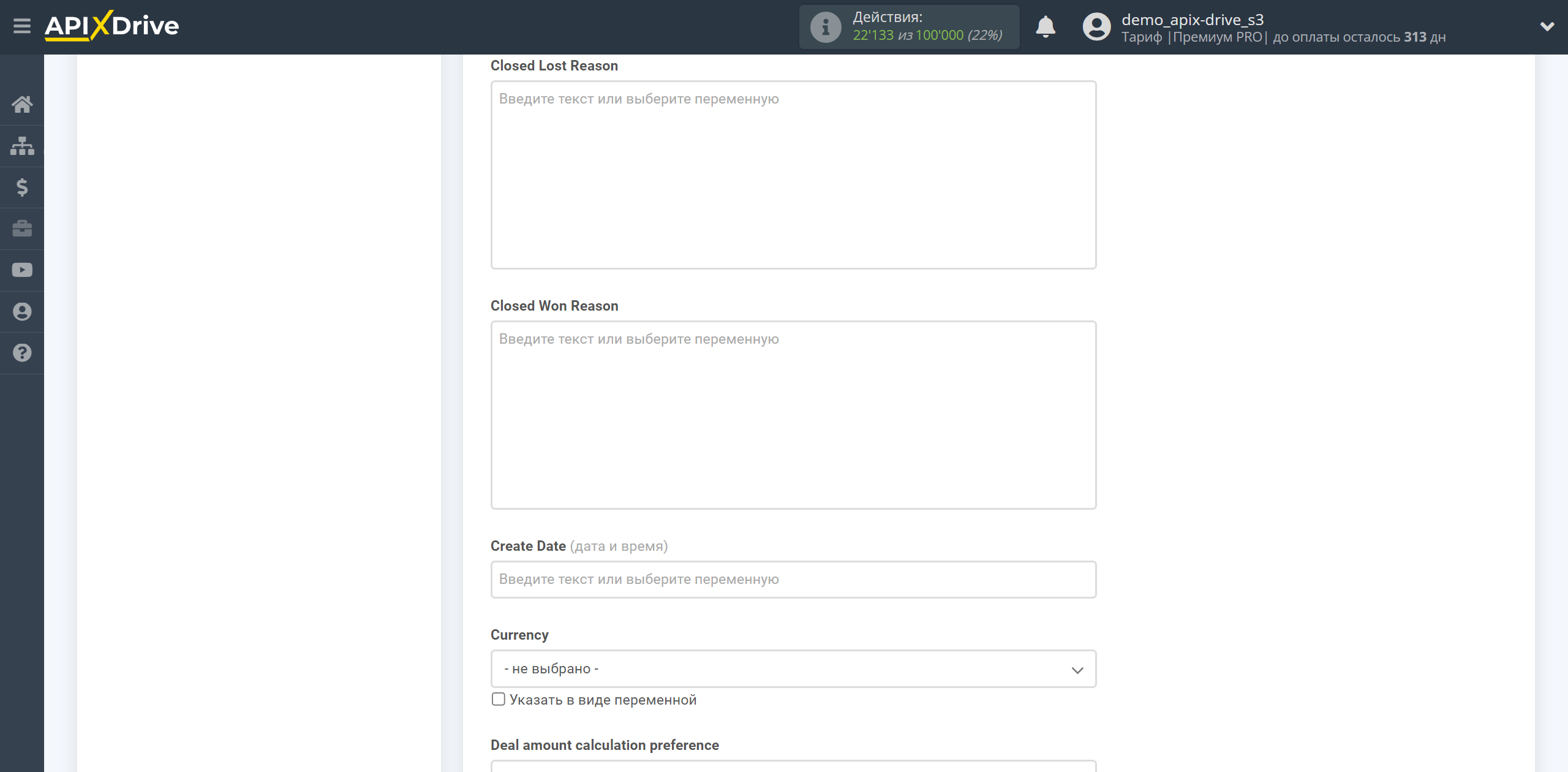The width and height of the screenshot is (1568, 772).
Task: Open the notifications bell
Action: (x=1046, y=27)
